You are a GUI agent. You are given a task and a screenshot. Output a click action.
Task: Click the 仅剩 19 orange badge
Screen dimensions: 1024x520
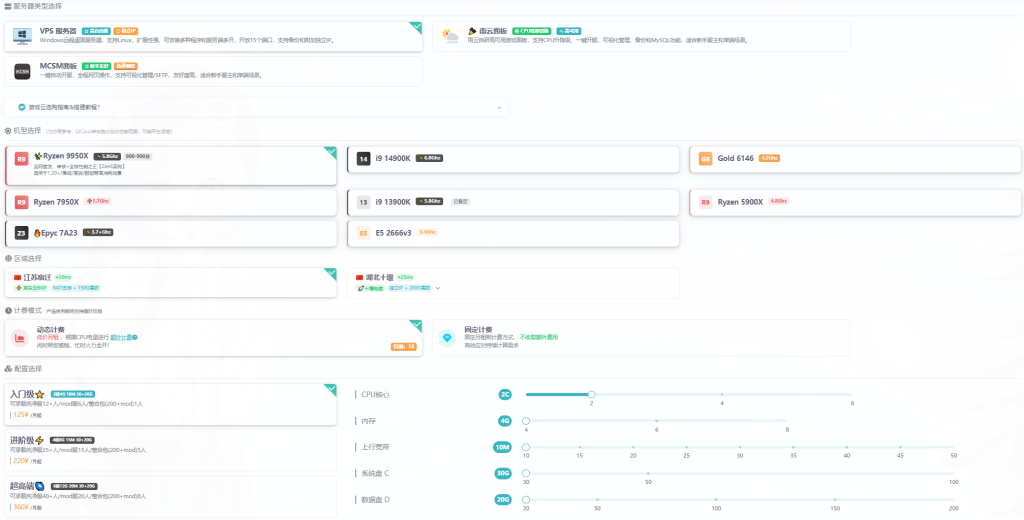point(404,346)
